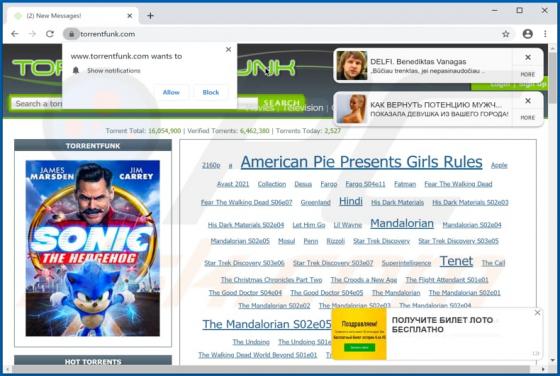Open a new tab with the plus button
Viewport: 560px width, 376px height.
tap(150, 16)
